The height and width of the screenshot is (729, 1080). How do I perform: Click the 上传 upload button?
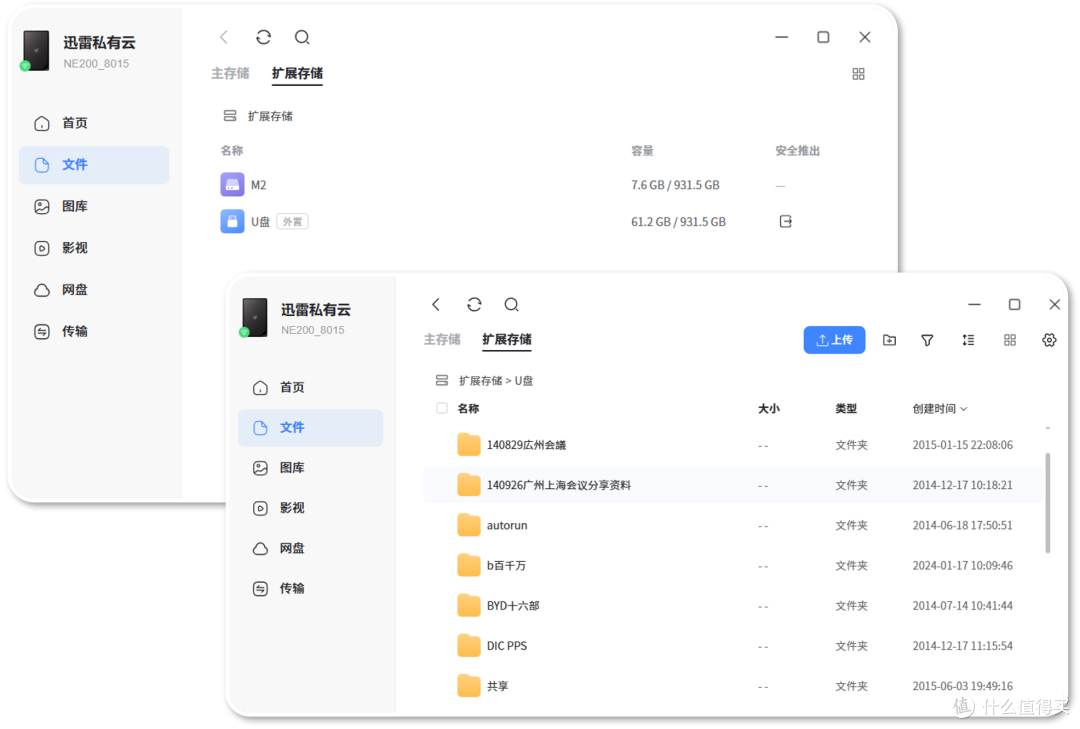(834, 340)
